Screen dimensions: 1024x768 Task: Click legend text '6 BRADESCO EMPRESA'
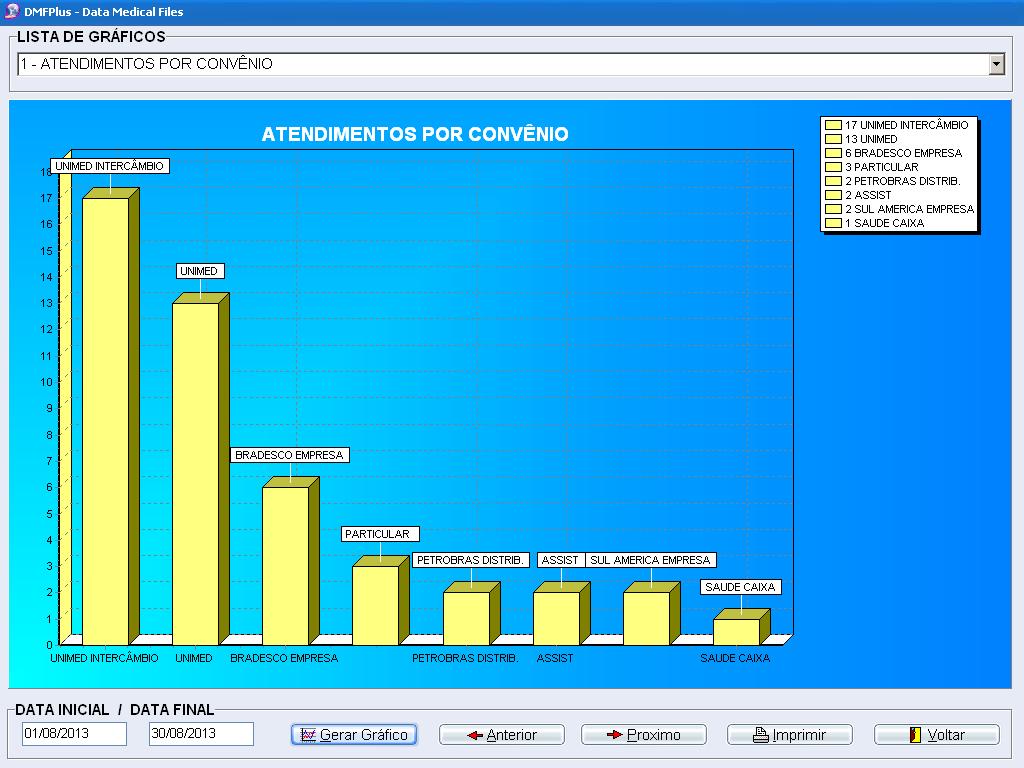(x=904, y=153)
